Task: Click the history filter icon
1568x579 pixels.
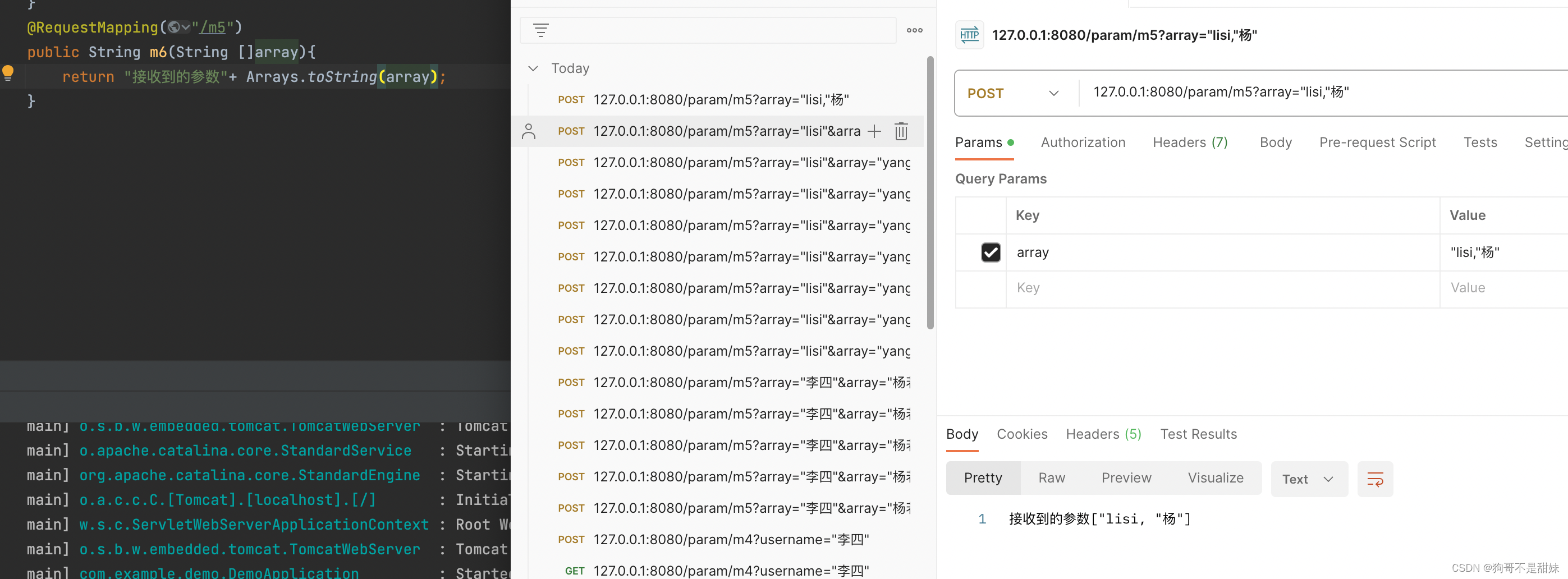Action: click(x=540, y=30)
